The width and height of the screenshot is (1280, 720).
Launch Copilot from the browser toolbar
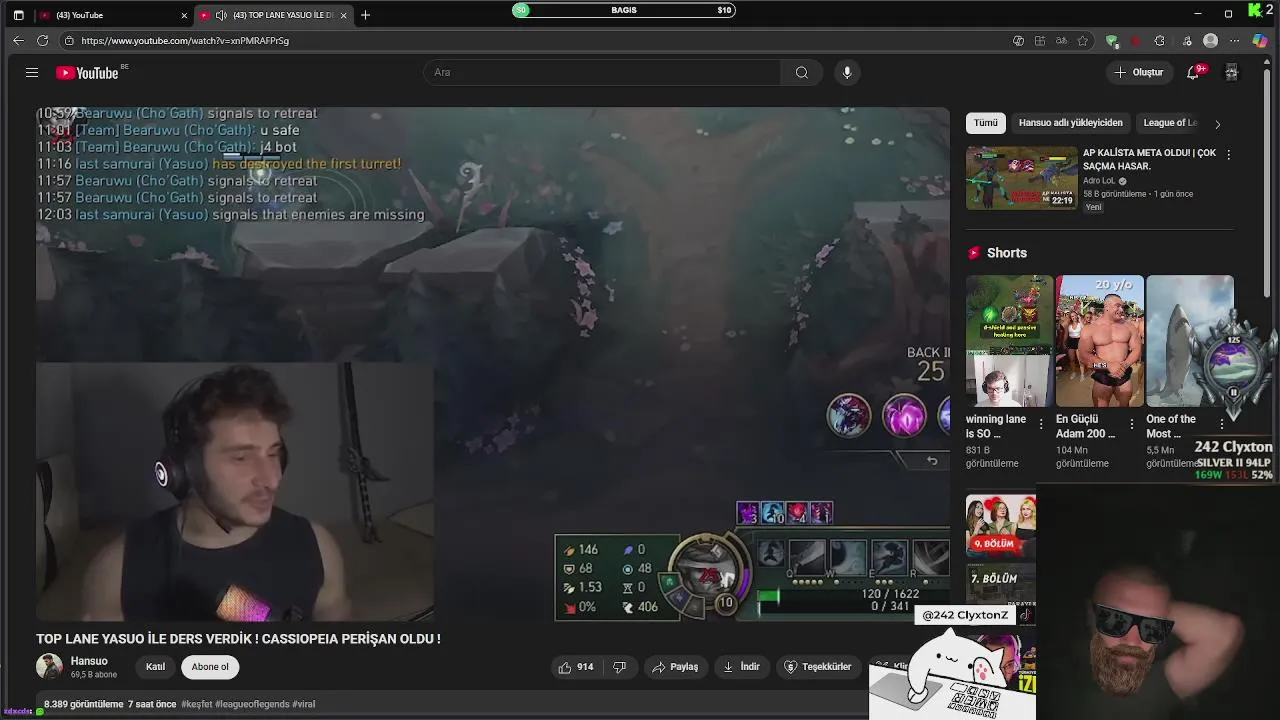click(1260, 41)
